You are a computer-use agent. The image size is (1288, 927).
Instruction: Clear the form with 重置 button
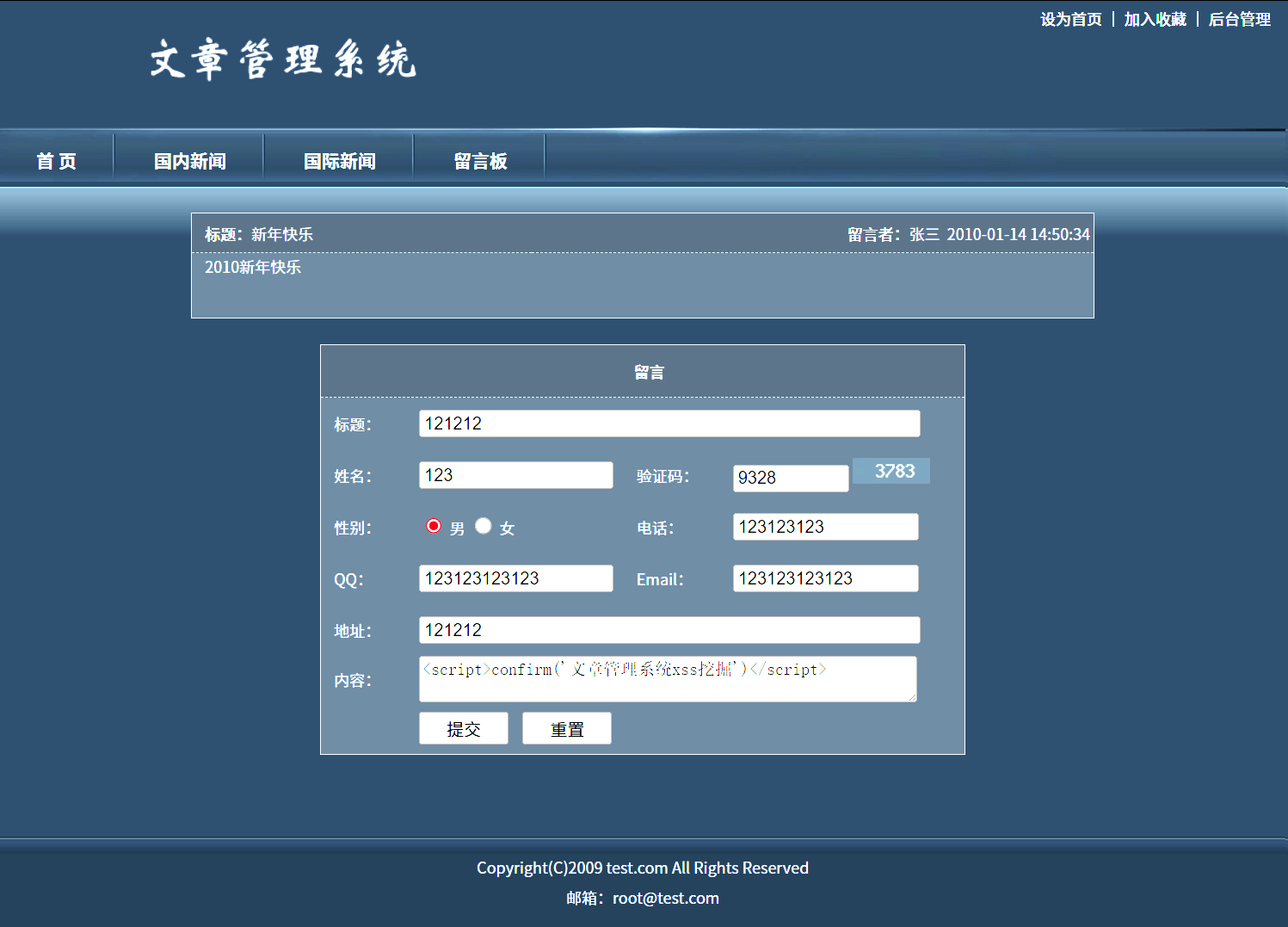point(567,728)
